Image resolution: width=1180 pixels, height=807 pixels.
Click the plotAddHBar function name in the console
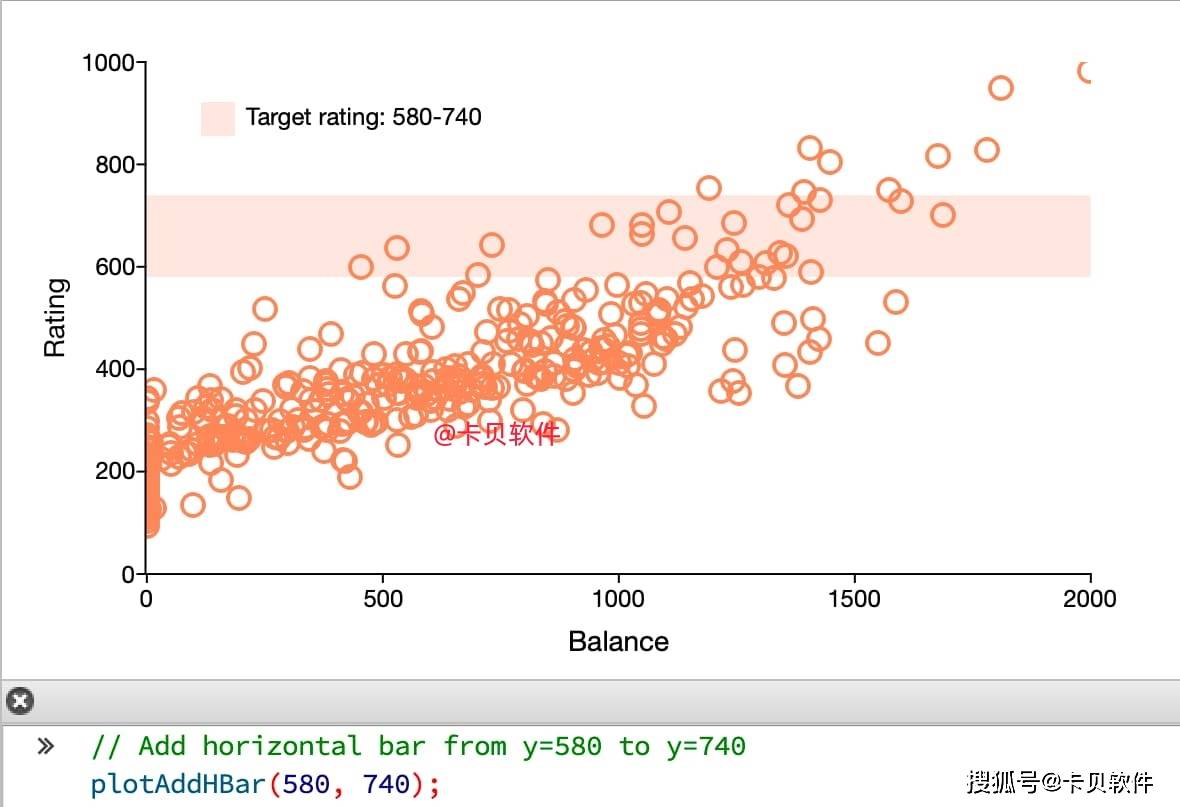(x=178, y=783)
